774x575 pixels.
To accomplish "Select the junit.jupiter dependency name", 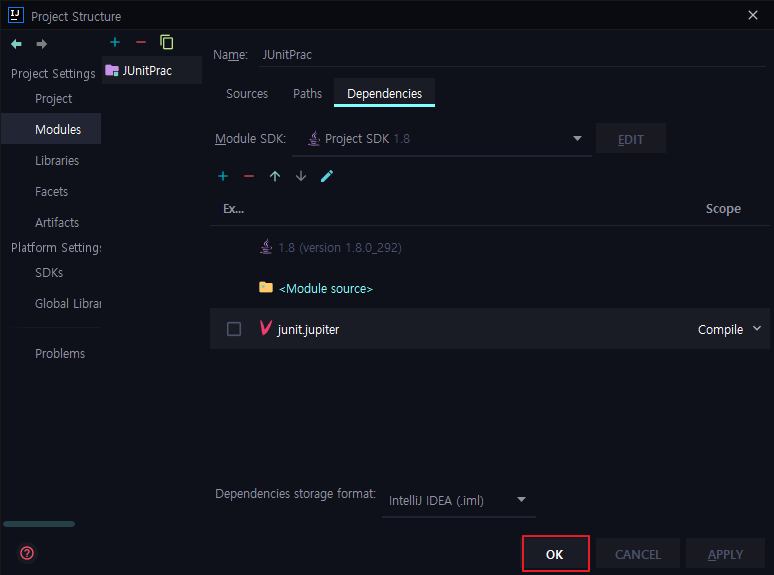I will click(308, 329).
